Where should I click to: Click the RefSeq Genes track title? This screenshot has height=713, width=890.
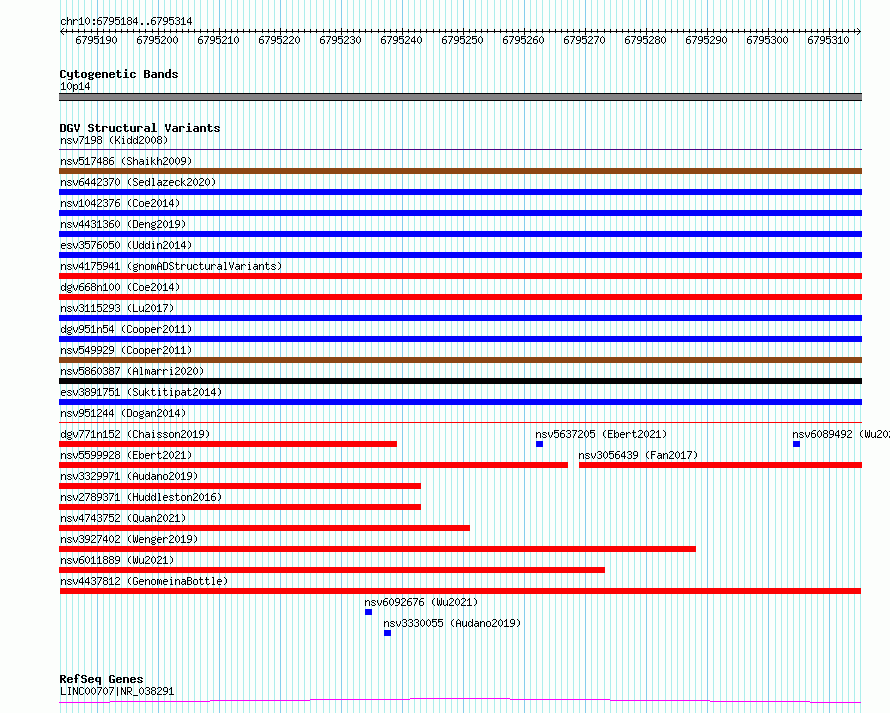pos(101,679)
